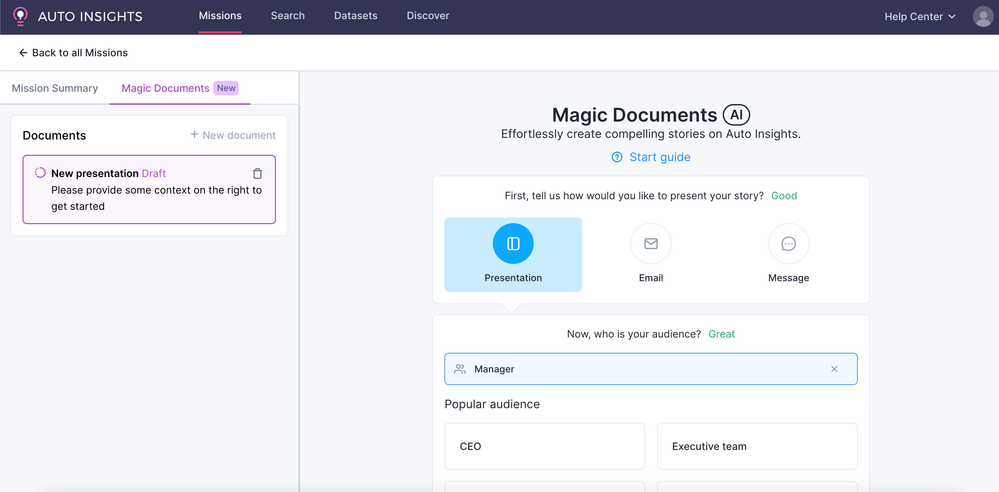Click the Manager audience input field
Viewport: 999px width, 492px height.
[x=650, y=369]
